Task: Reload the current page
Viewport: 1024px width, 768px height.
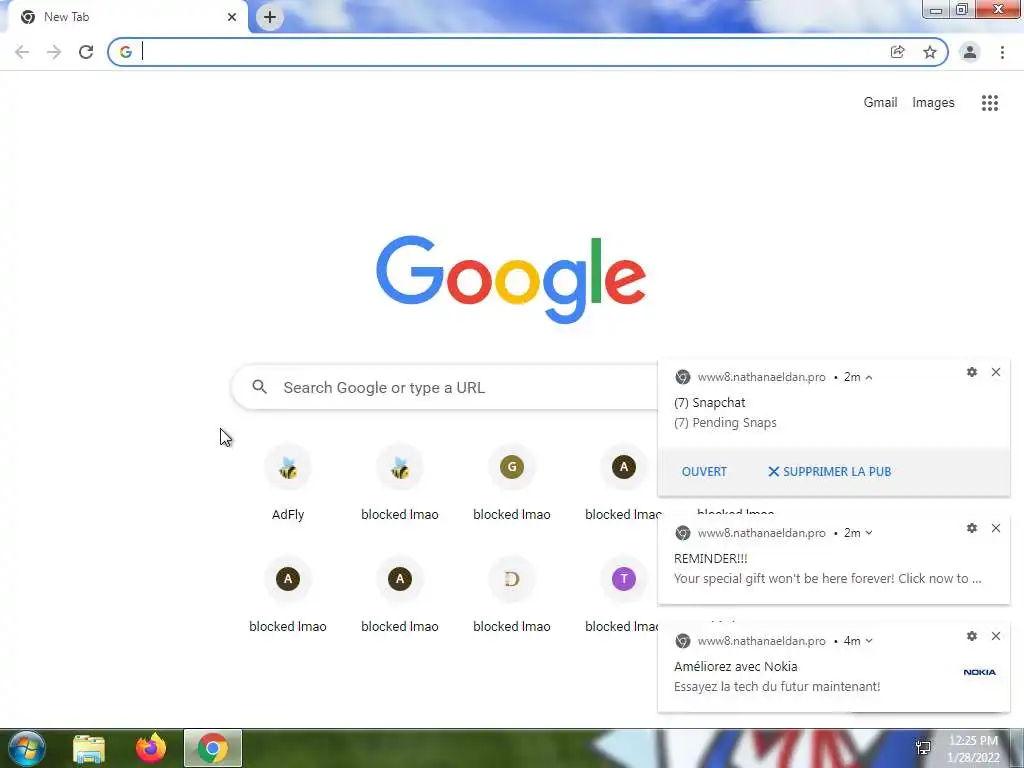Action: [x=86, y=52]
